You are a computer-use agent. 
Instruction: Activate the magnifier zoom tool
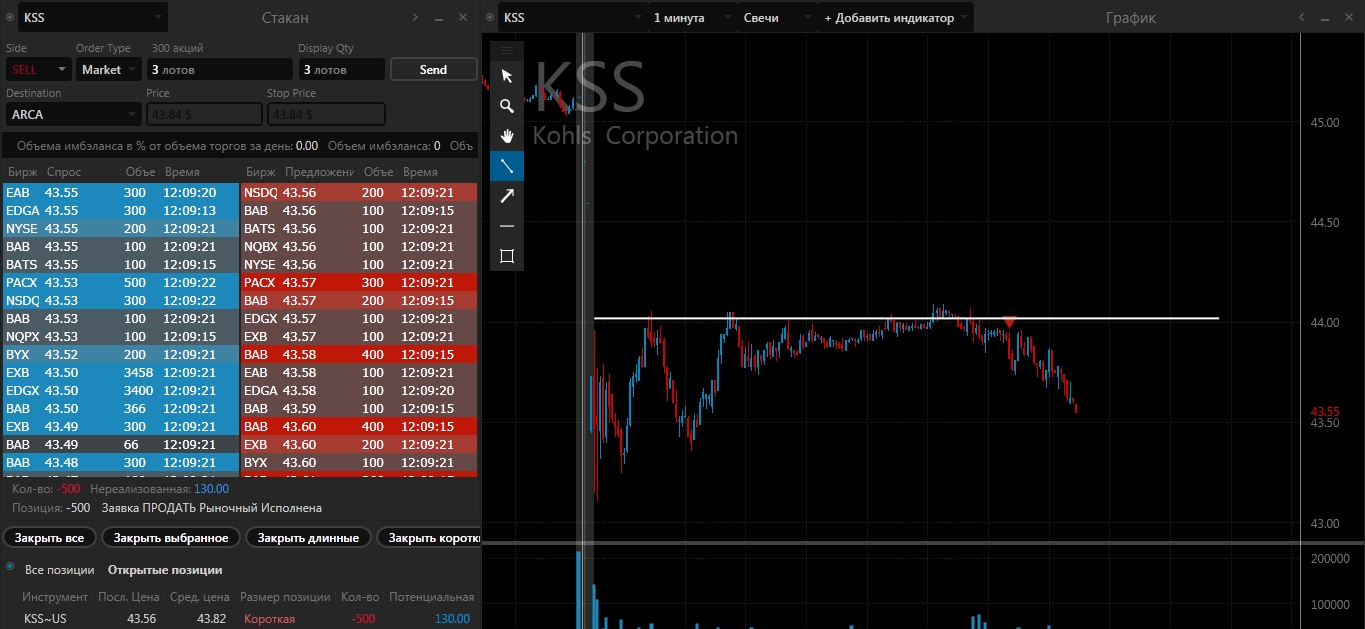point(507,106)
